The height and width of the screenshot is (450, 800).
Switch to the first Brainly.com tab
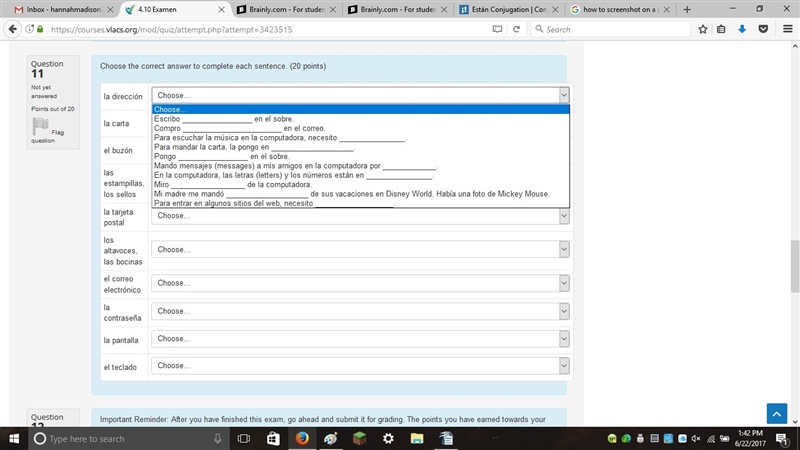pos(287,9)
